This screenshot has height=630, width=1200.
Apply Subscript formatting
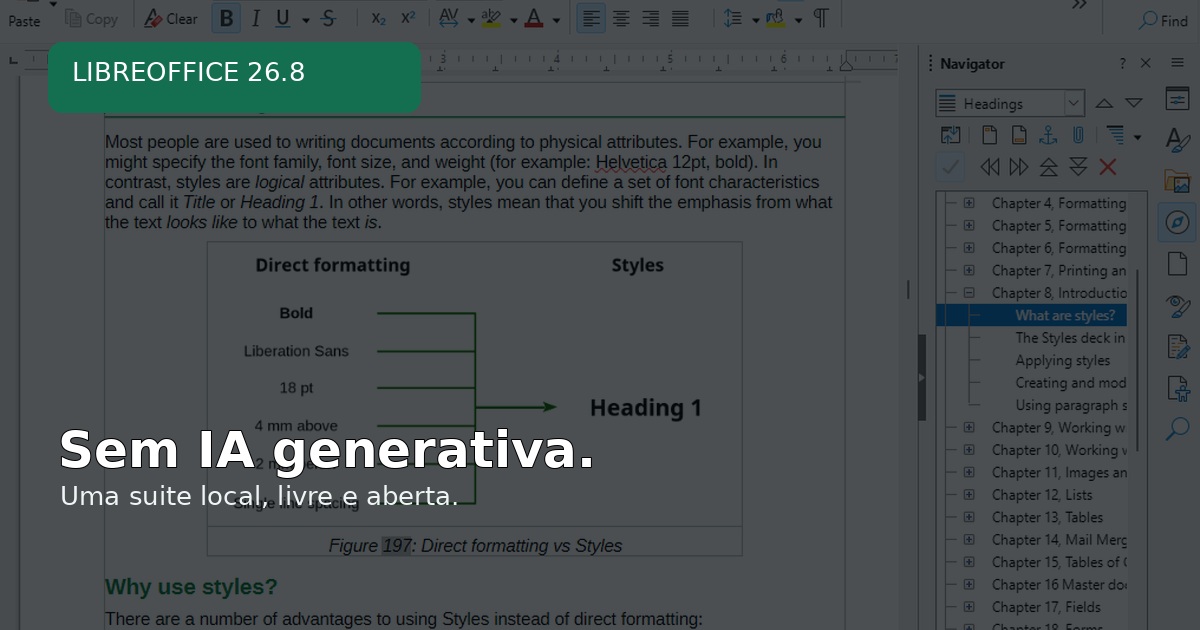click(x=378, y=18)
